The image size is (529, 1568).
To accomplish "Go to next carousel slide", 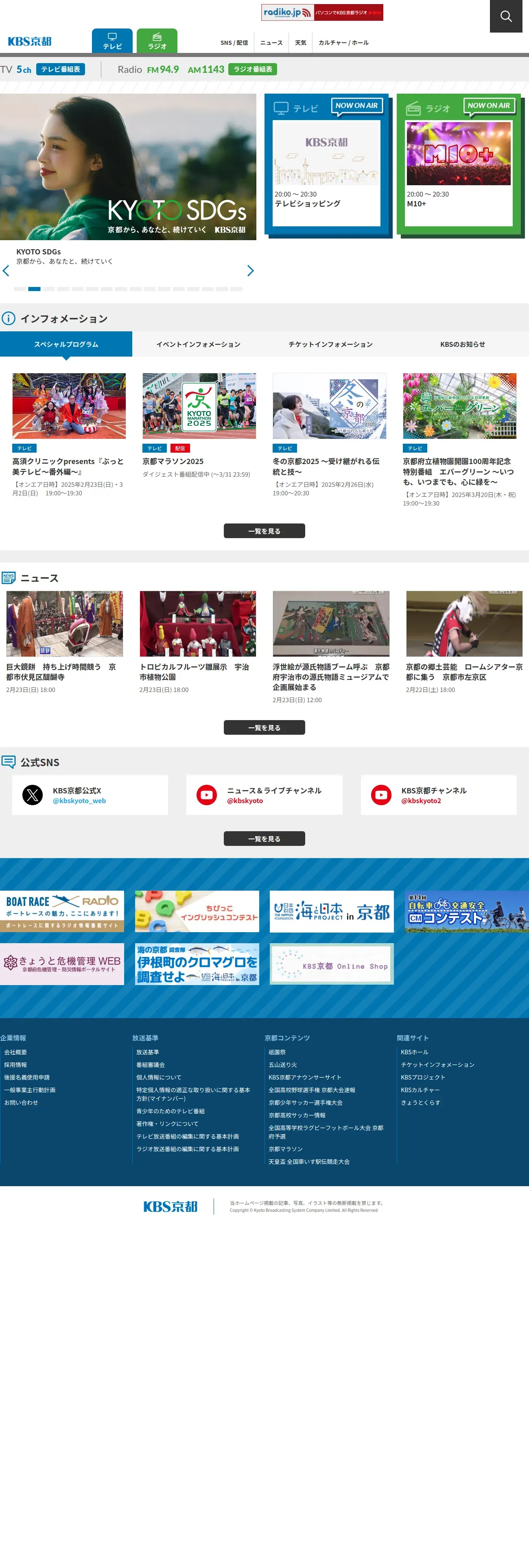I will coord(250,271).
